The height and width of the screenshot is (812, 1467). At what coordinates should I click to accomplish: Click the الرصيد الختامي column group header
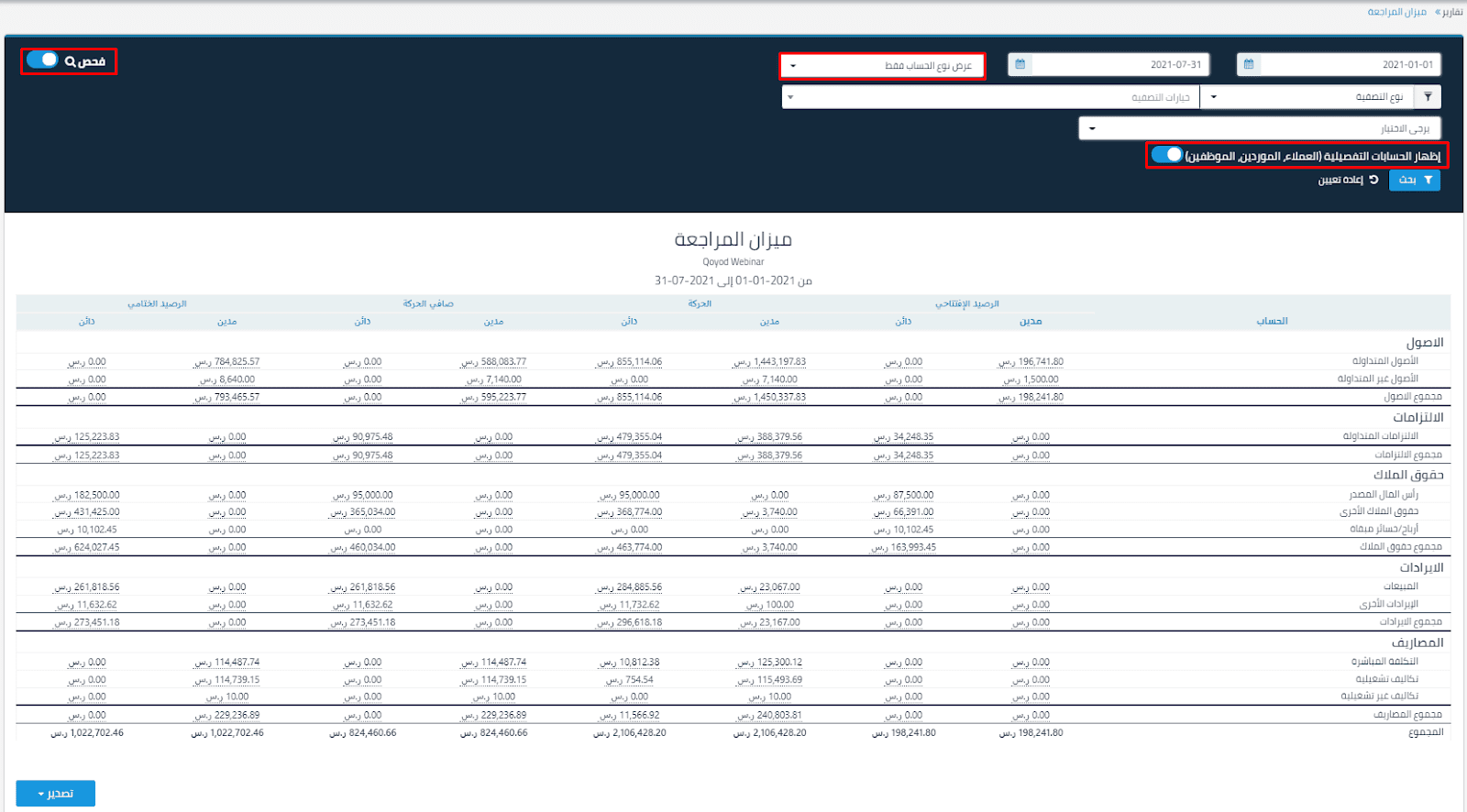(157, 303)
